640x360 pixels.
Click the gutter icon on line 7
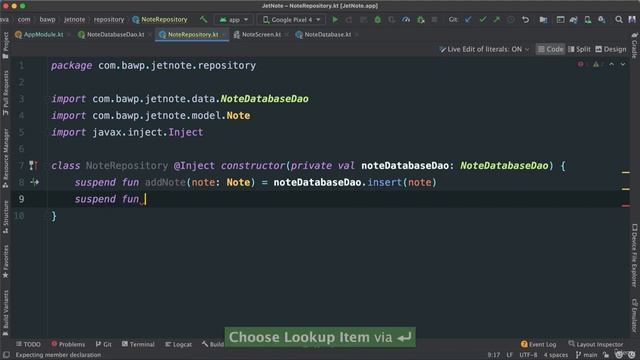click(x=33, y=165)
